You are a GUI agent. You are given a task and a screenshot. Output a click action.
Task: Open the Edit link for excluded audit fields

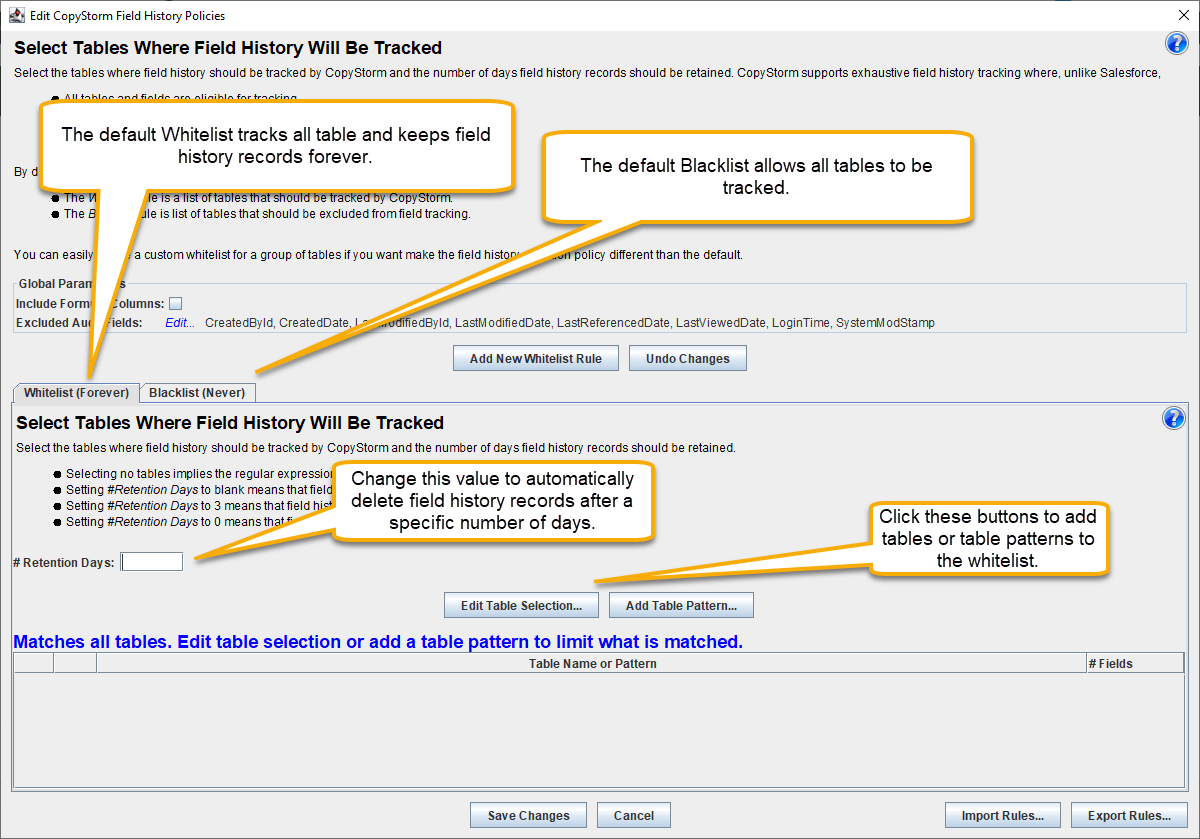(x=180, y=322)
